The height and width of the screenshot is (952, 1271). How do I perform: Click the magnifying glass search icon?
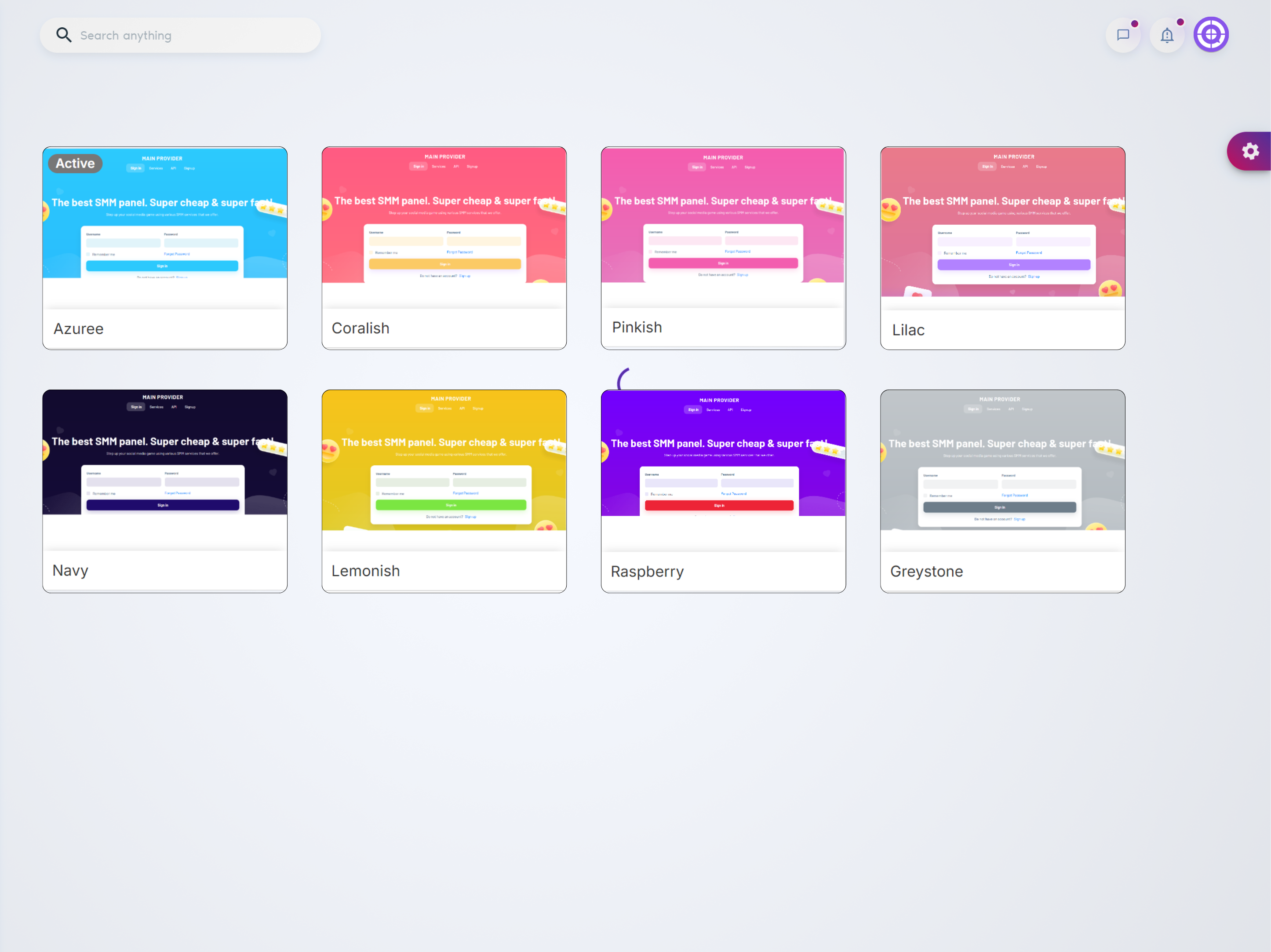coord(64,35)
